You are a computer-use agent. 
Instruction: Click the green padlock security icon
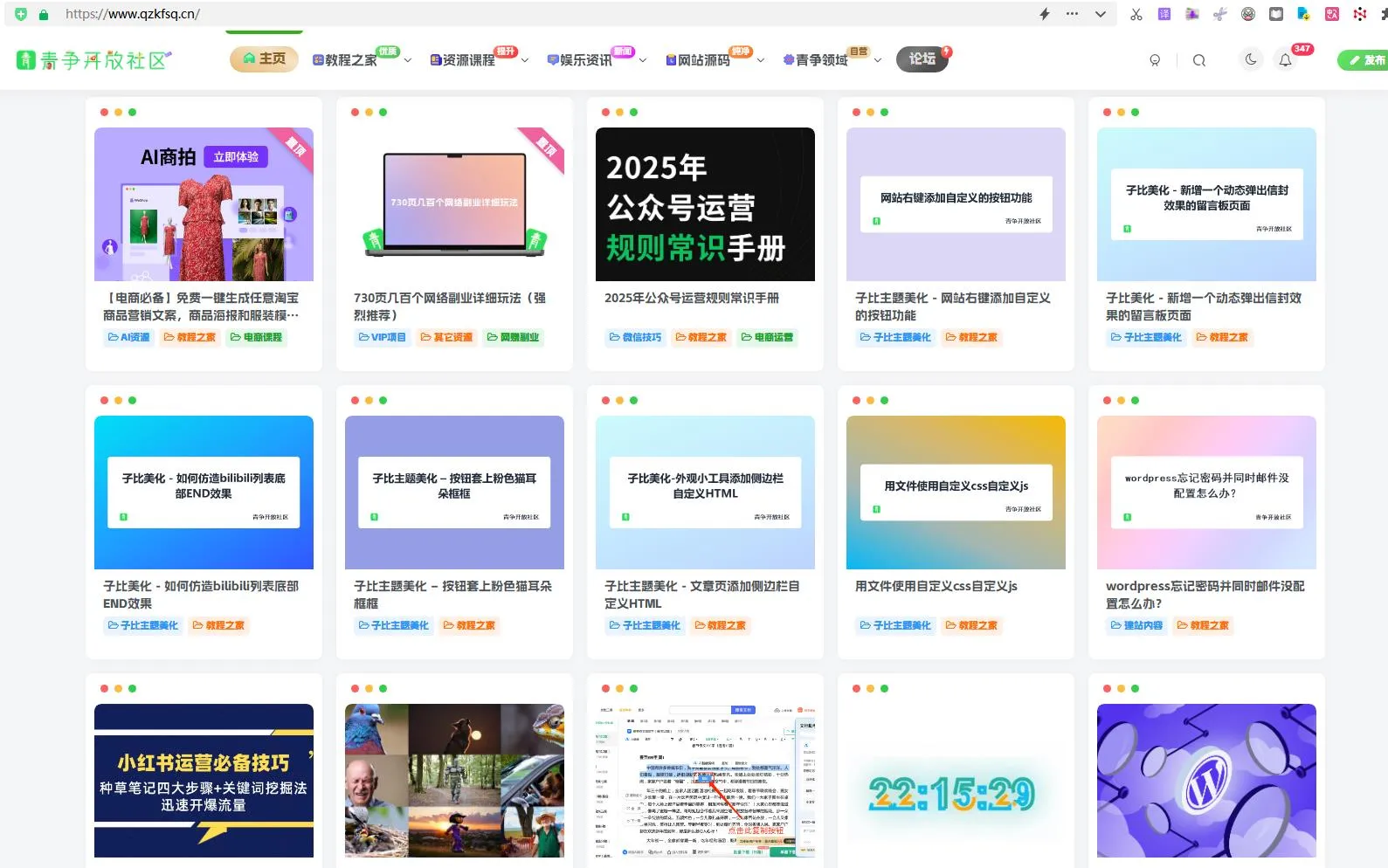[x=44, y=14]
